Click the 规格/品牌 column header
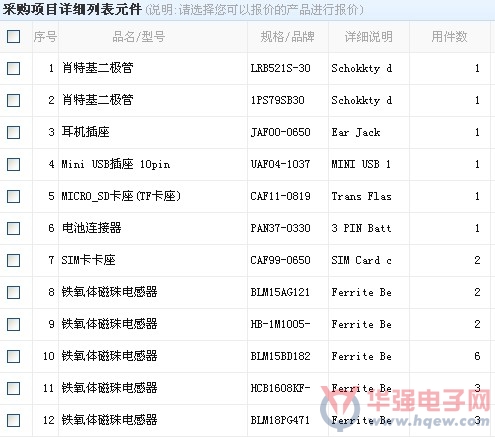This screenshot has width=495, height=437. [x=287, y=37]
